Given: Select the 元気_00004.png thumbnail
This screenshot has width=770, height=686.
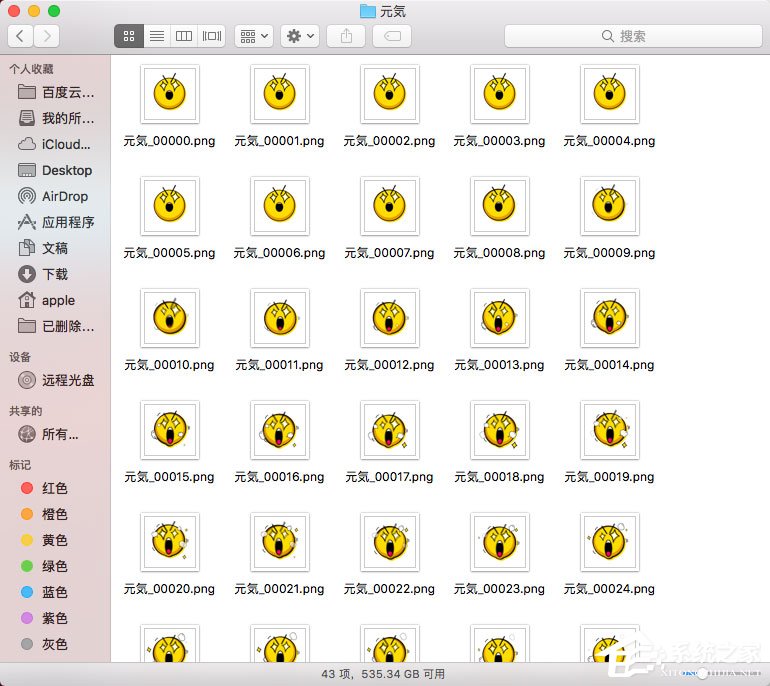Looking at the screenshot, I should click(x=610, y=94).
